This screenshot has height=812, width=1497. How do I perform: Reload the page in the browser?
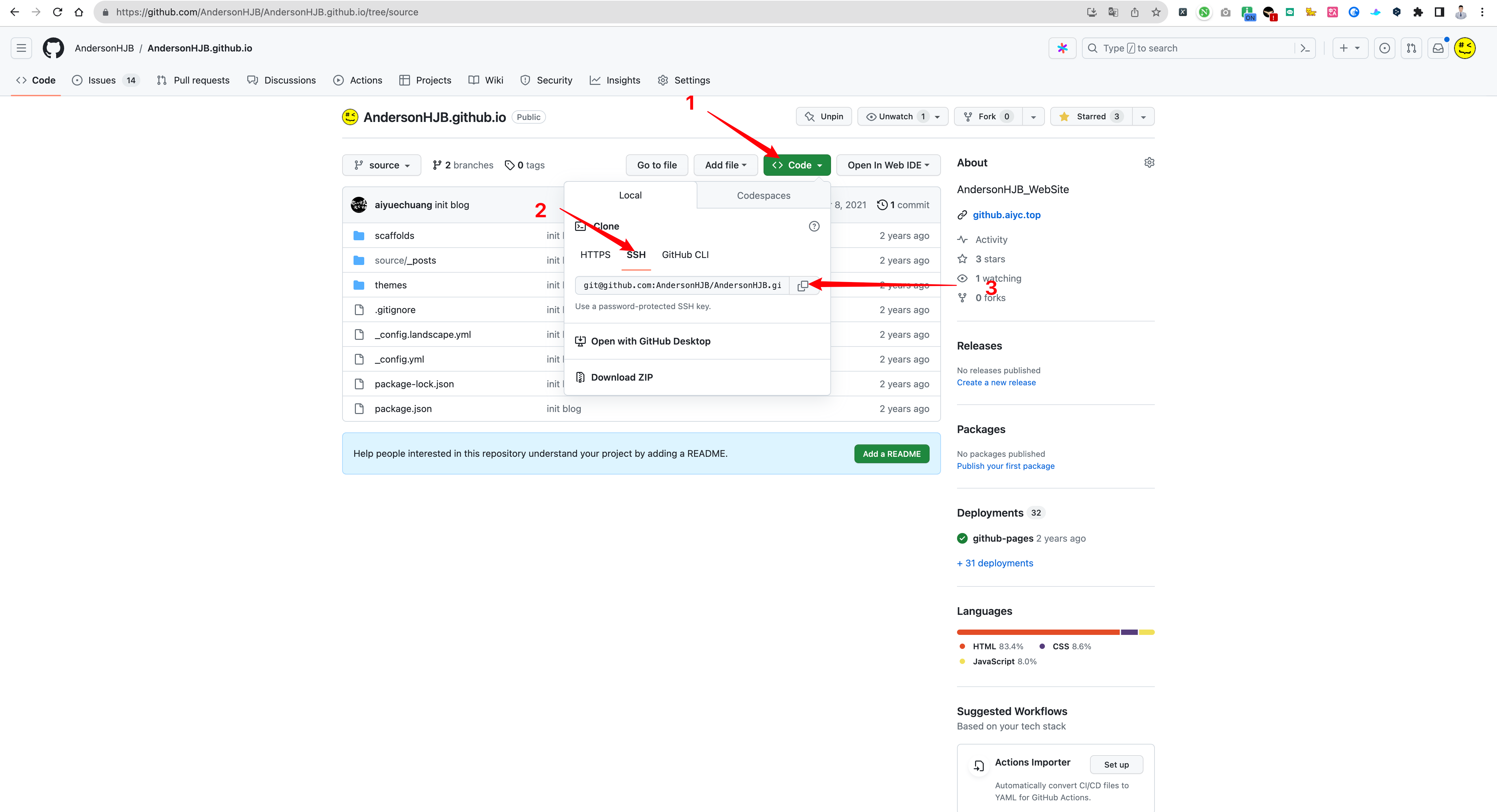(57, 12)
